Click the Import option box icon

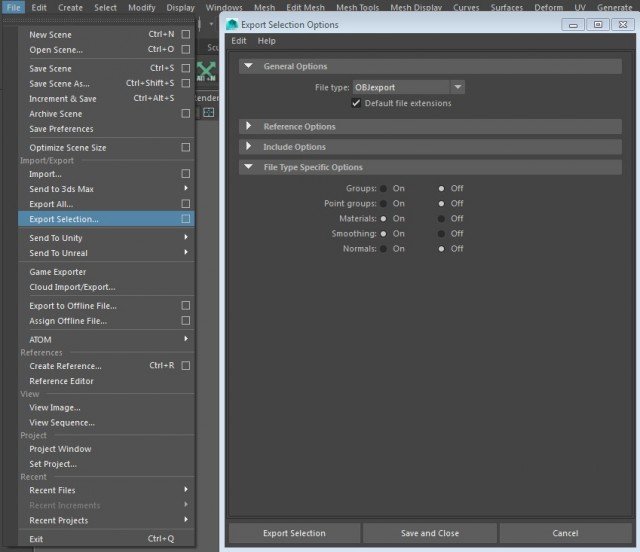(185, 174)
